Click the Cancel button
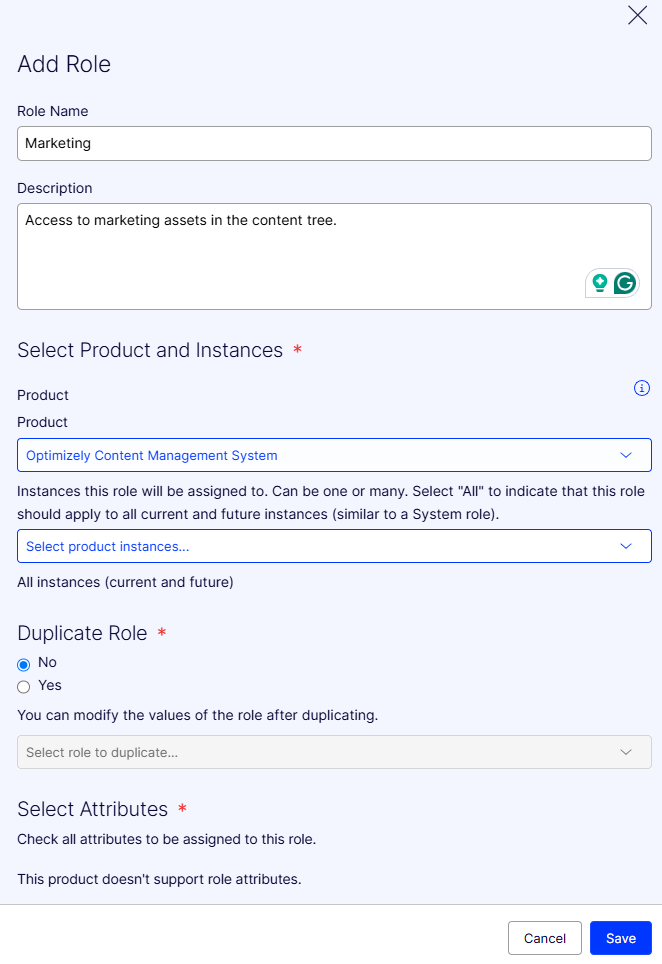Viewport: 662px width, 964px height. pos(545,938)
